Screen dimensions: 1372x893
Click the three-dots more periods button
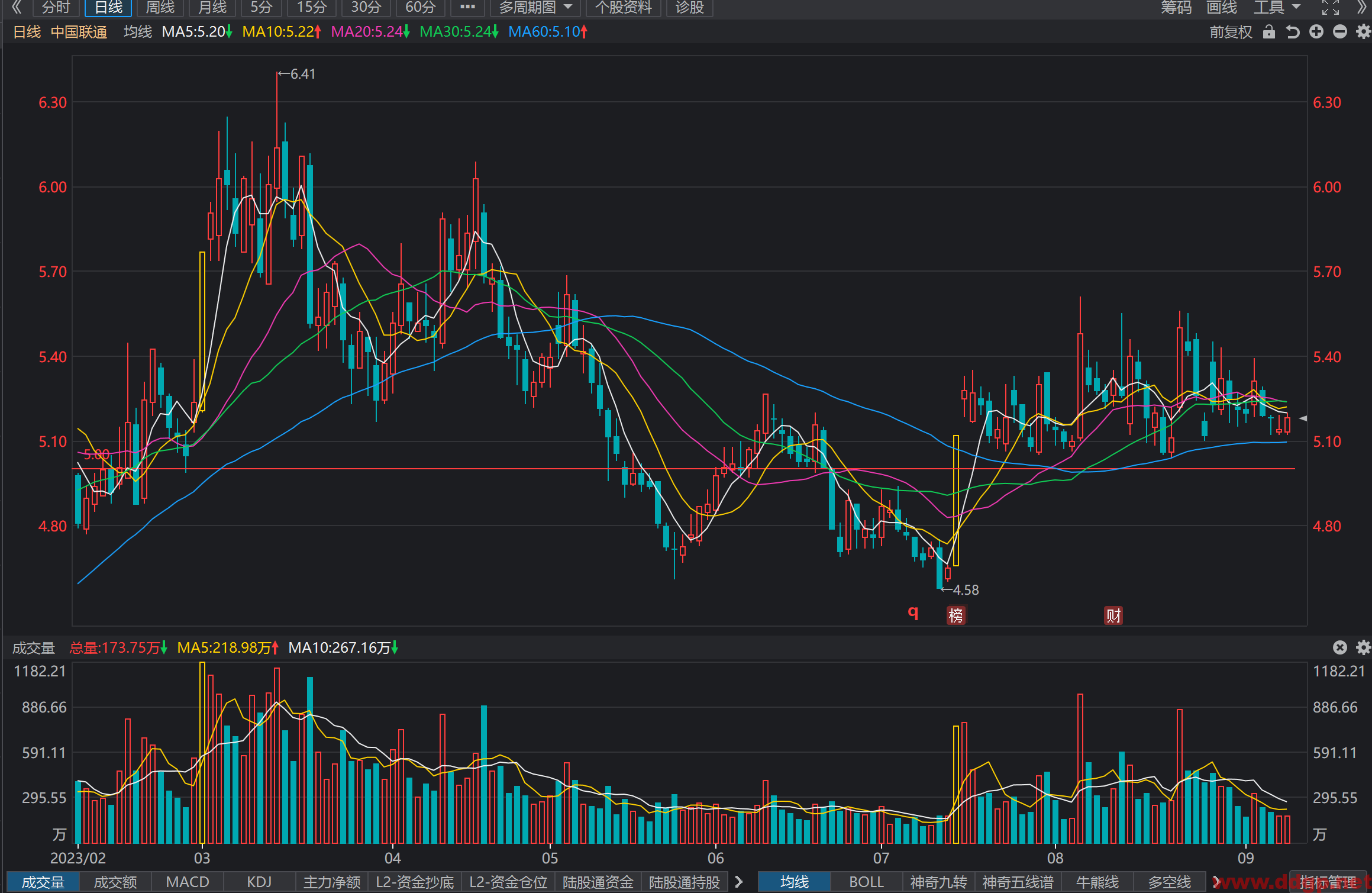point(467,7)
